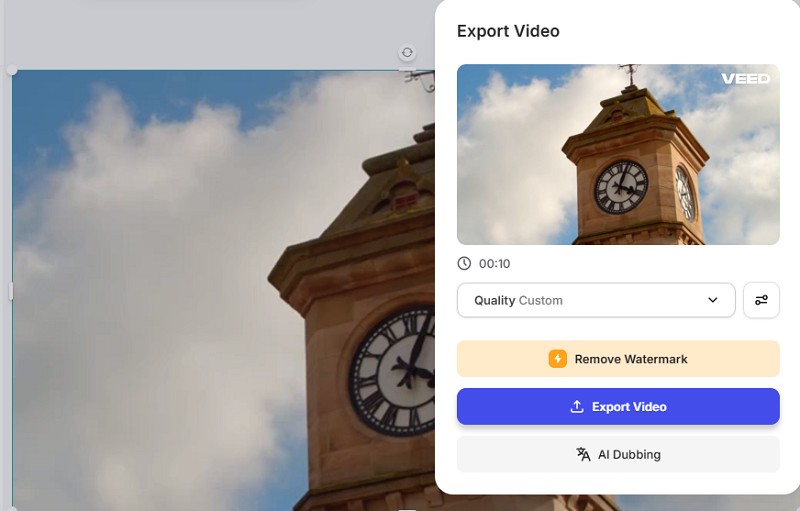800x511 pixels.
Task: Click the export preview thumbnail
Action: [618, 154]
